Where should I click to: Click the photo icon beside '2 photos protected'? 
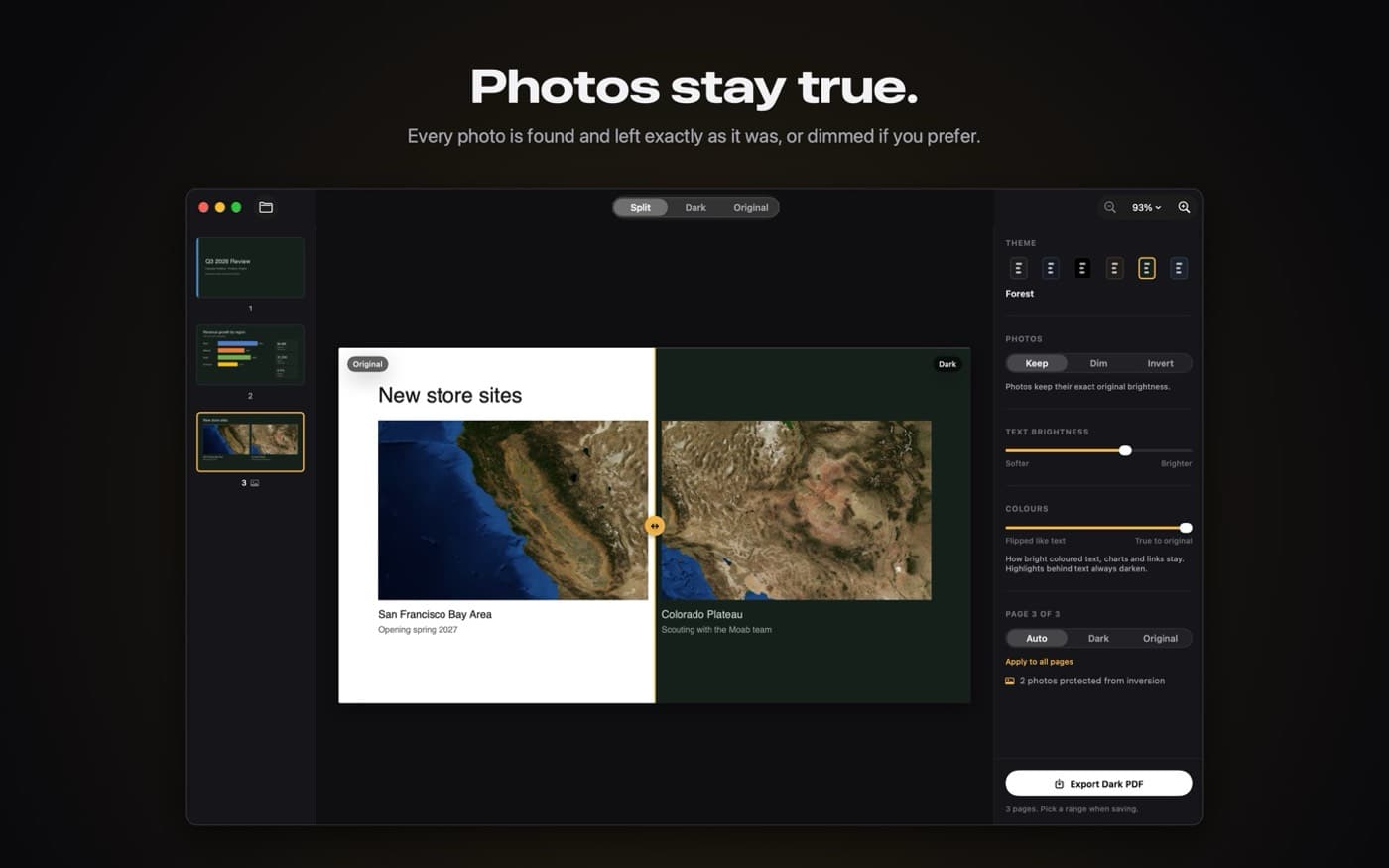(x=1010, y=681)
